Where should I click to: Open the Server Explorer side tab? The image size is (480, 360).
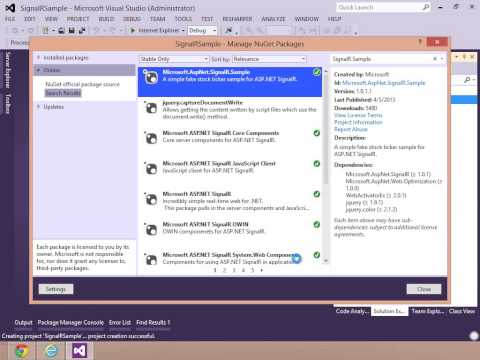(8, 70)
